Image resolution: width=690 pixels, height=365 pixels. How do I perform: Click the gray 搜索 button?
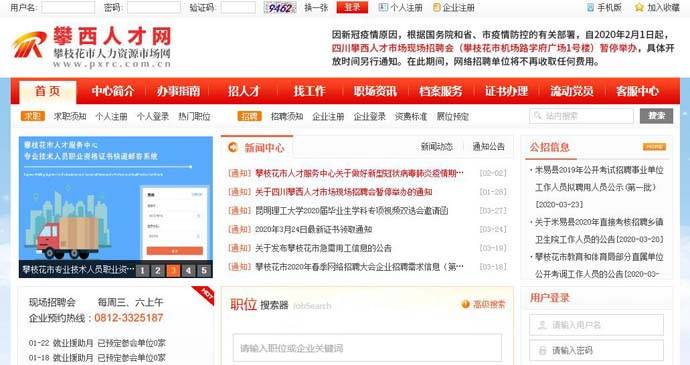656,116
